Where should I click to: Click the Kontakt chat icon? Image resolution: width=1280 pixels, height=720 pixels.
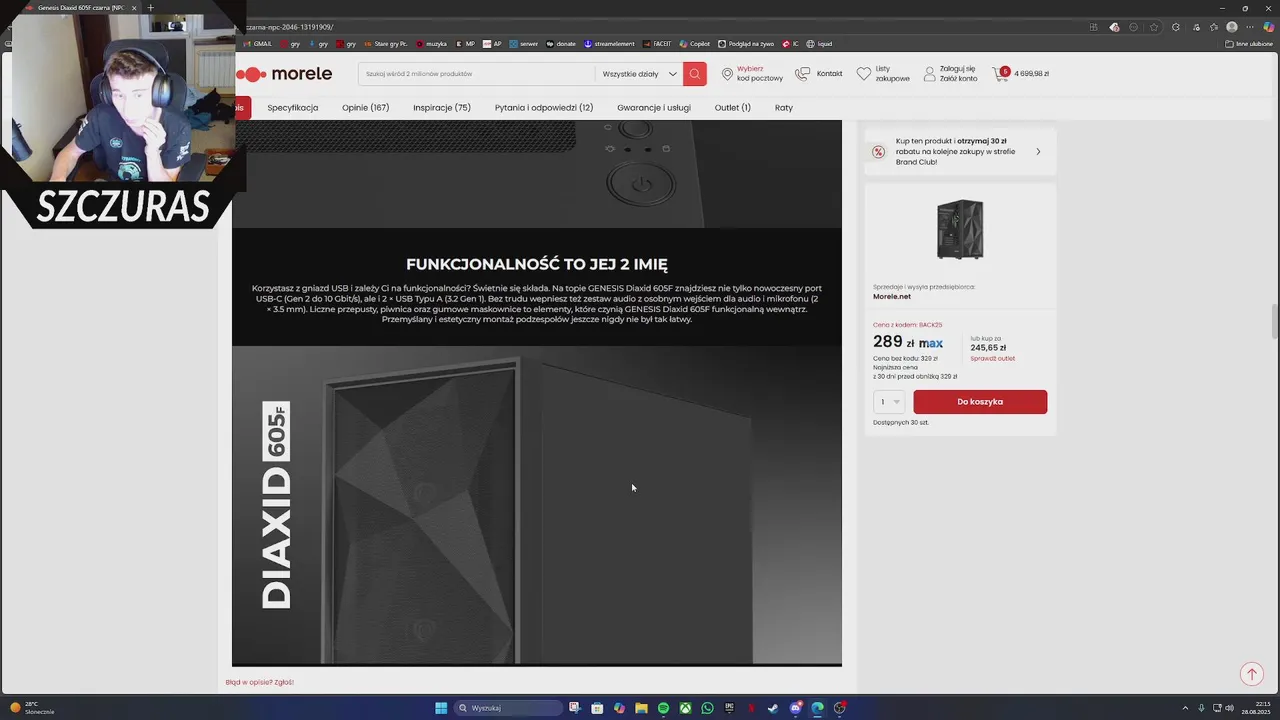[803, 74]
